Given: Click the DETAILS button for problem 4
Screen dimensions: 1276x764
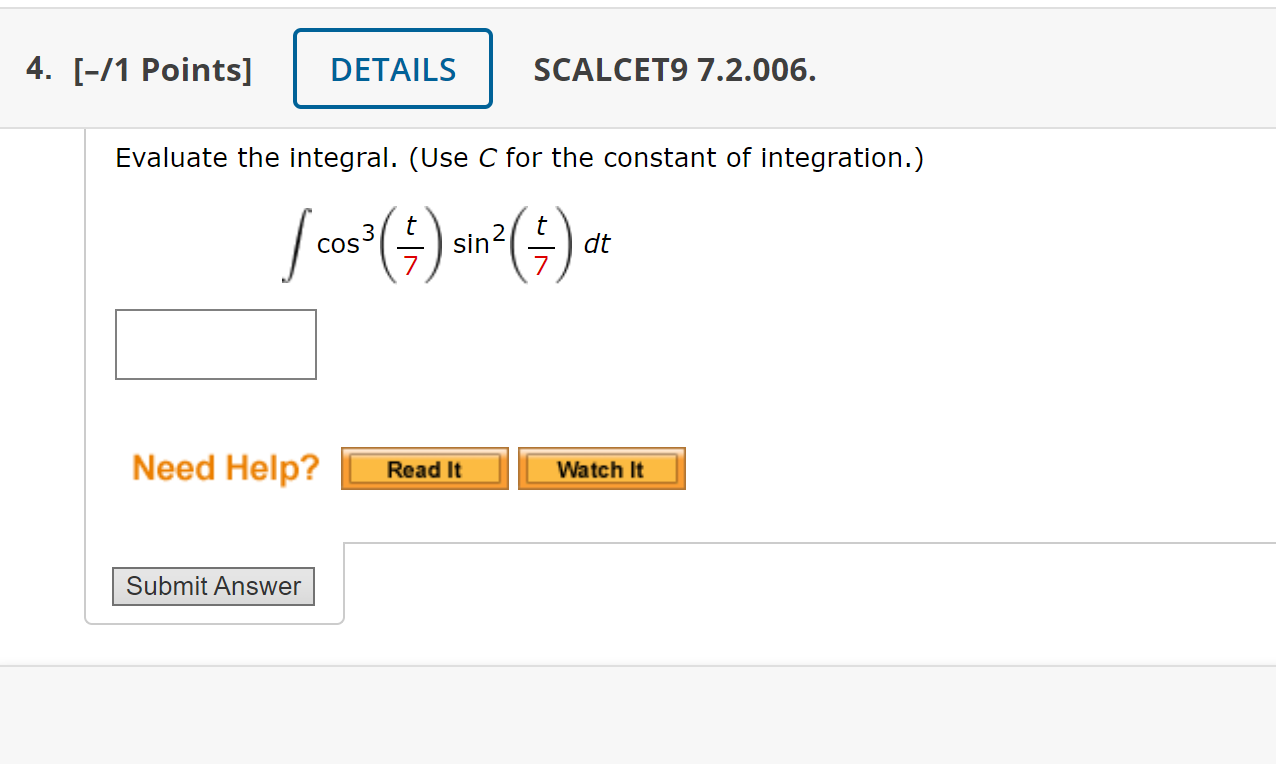Looking at the screenshot, I should (x=392, y=68).
